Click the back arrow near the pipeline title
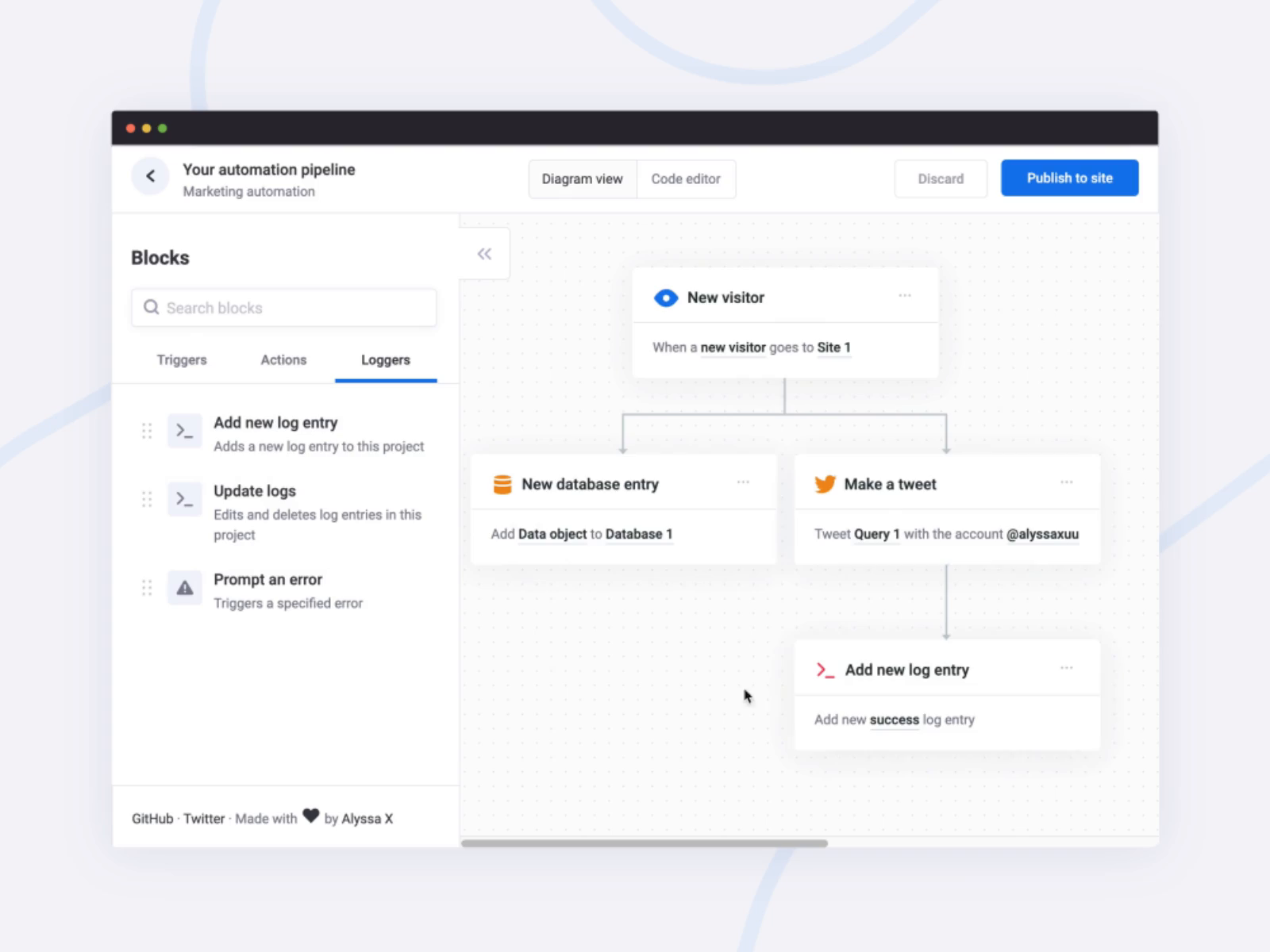Screen dimensions: 1270x952 pyautogui.click(x=150, y=176)
